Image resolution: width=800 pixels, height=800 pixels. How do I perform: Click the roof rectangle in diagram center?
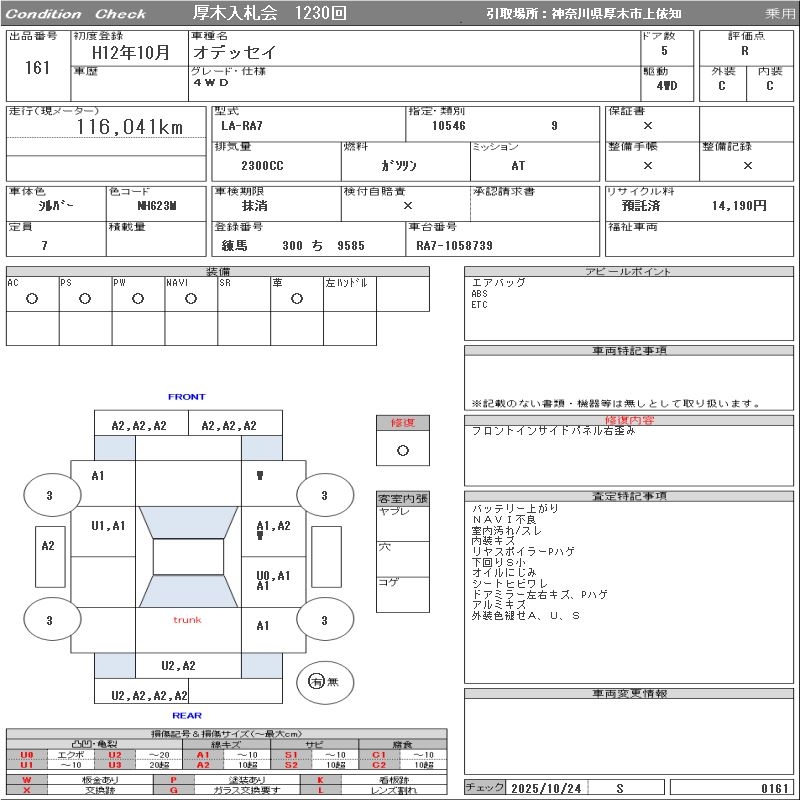coord(188,557)
